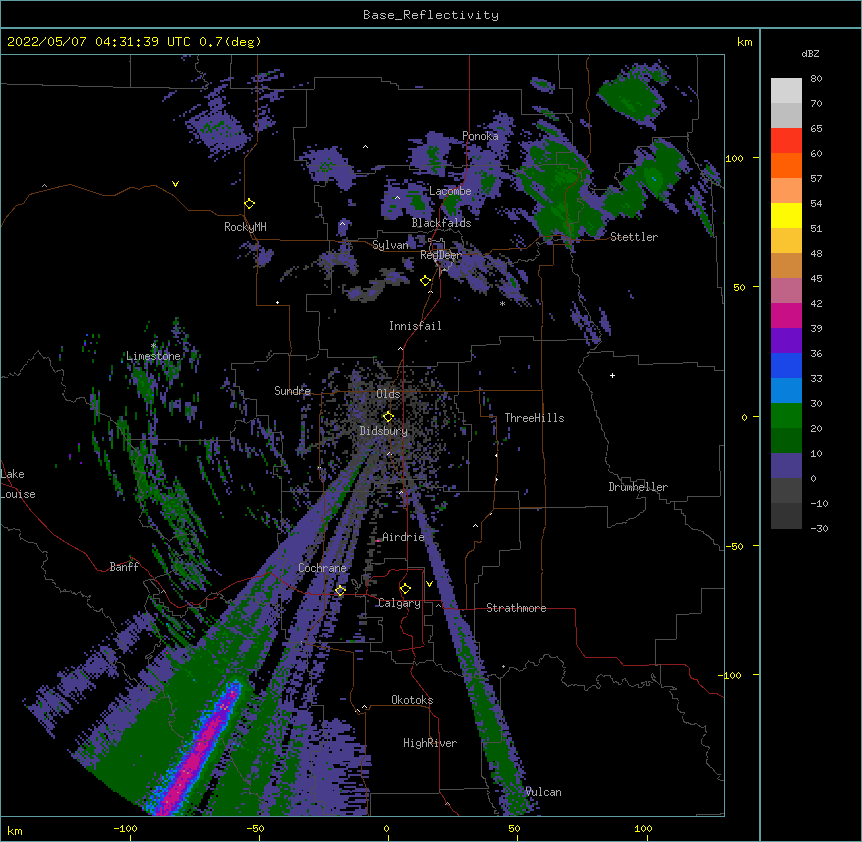Click the Stettler city label

coord(634,237)
